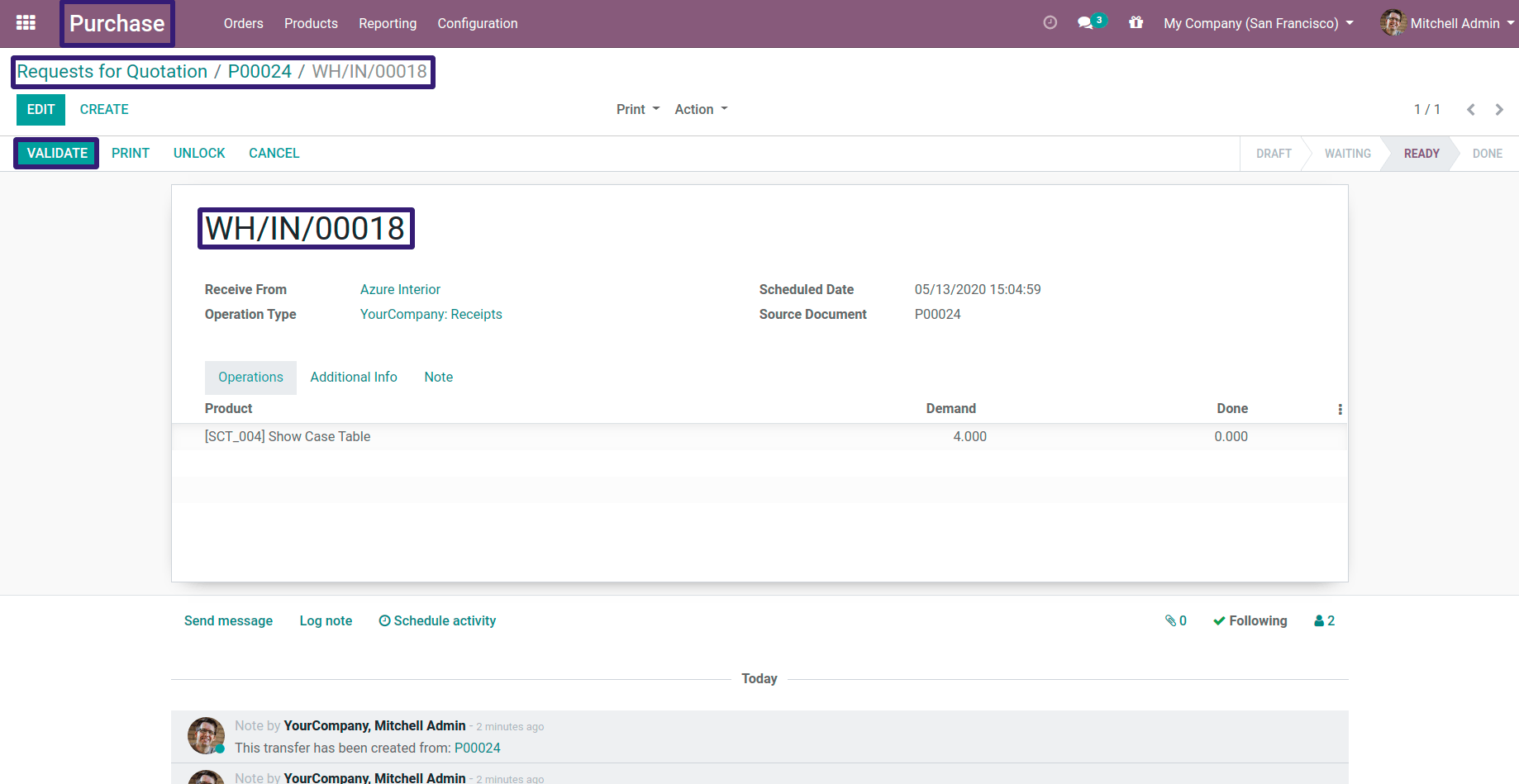Screen dimensions: 1519x784
Task: Open P00024 breadcrumb link
Action: (x=260, y=71)
